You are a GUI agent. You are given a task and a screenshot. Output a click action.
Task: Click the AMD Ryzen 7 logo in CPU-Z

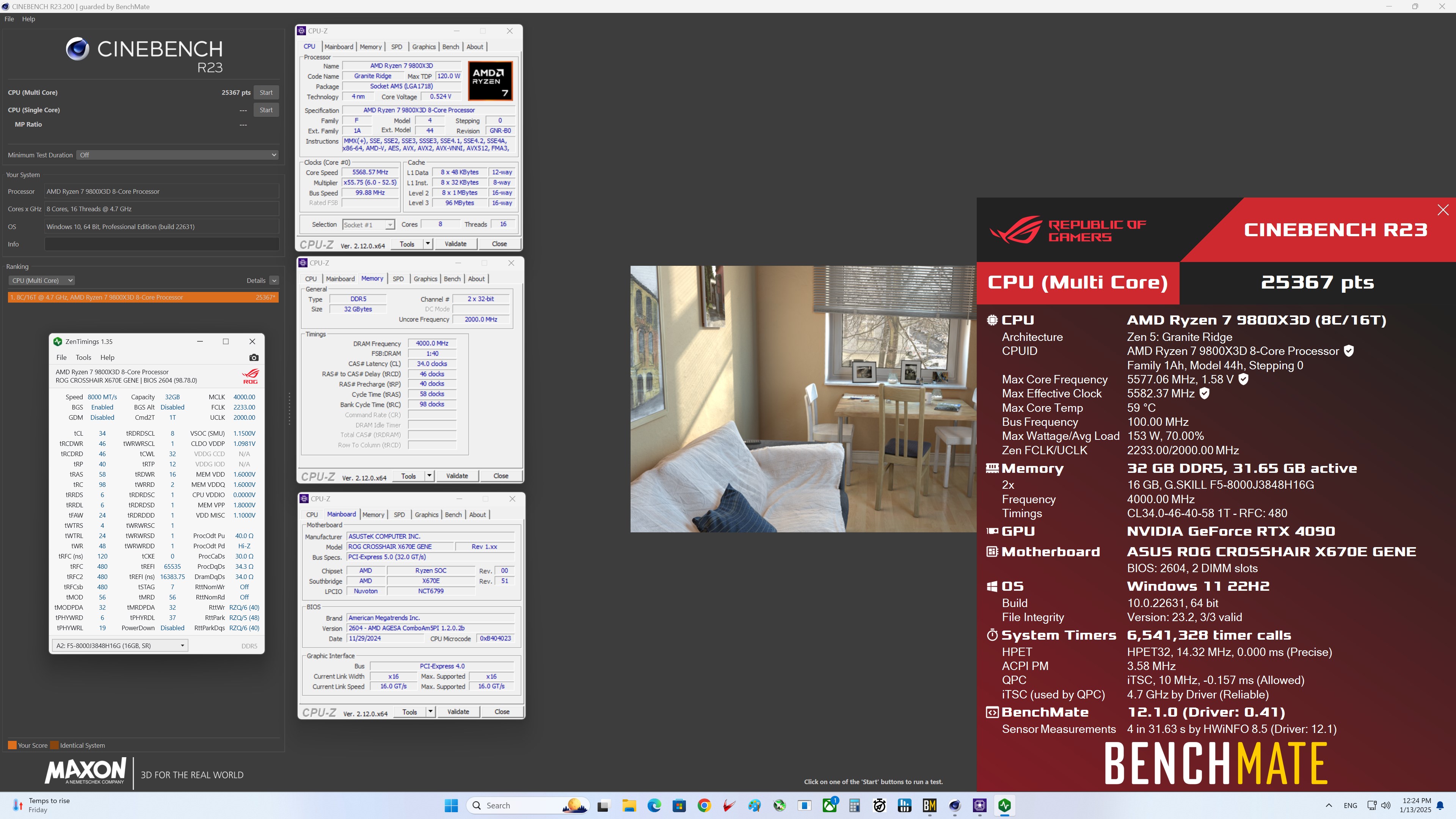point(490,81)
